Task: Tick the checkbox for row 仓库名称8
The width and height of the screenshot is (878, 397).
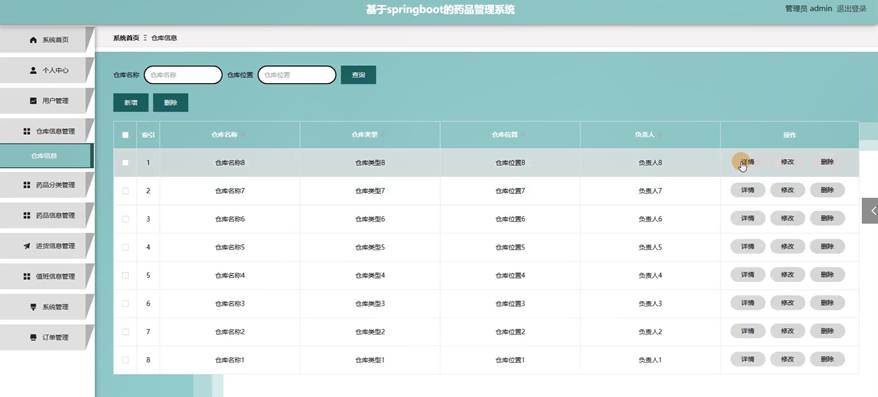Action: pyautogui.click(x=125, y=162)
